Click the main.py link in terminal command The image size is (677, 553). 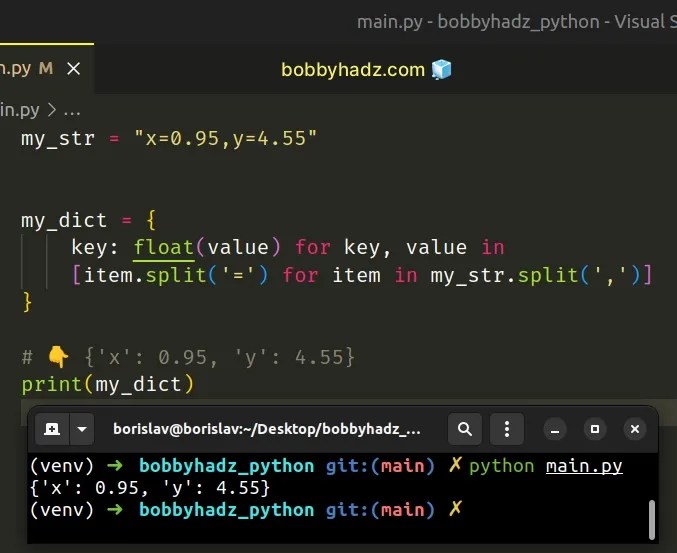[584, 466]
